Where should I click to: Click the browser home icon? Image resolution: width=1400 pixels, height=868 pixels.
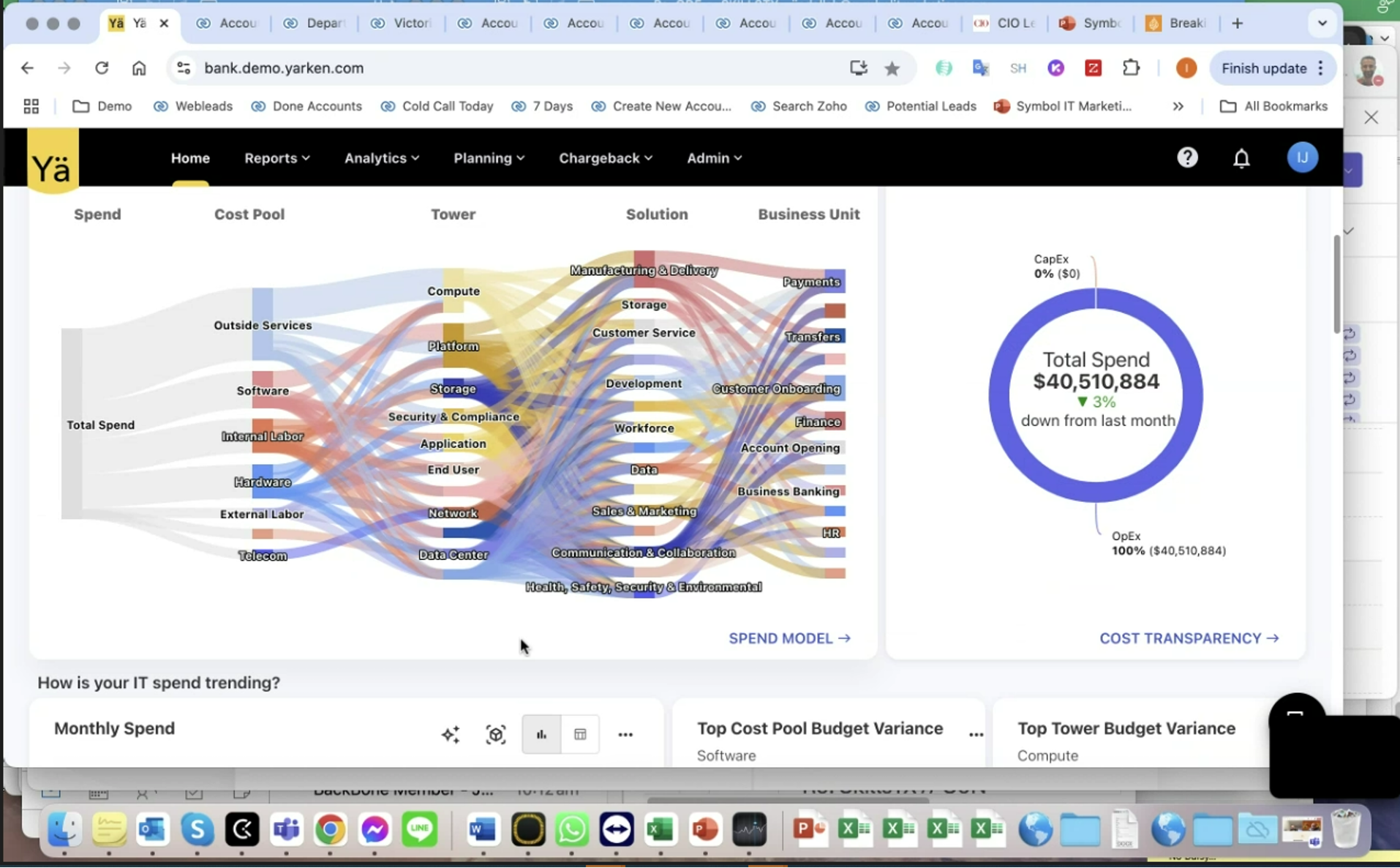139,68
